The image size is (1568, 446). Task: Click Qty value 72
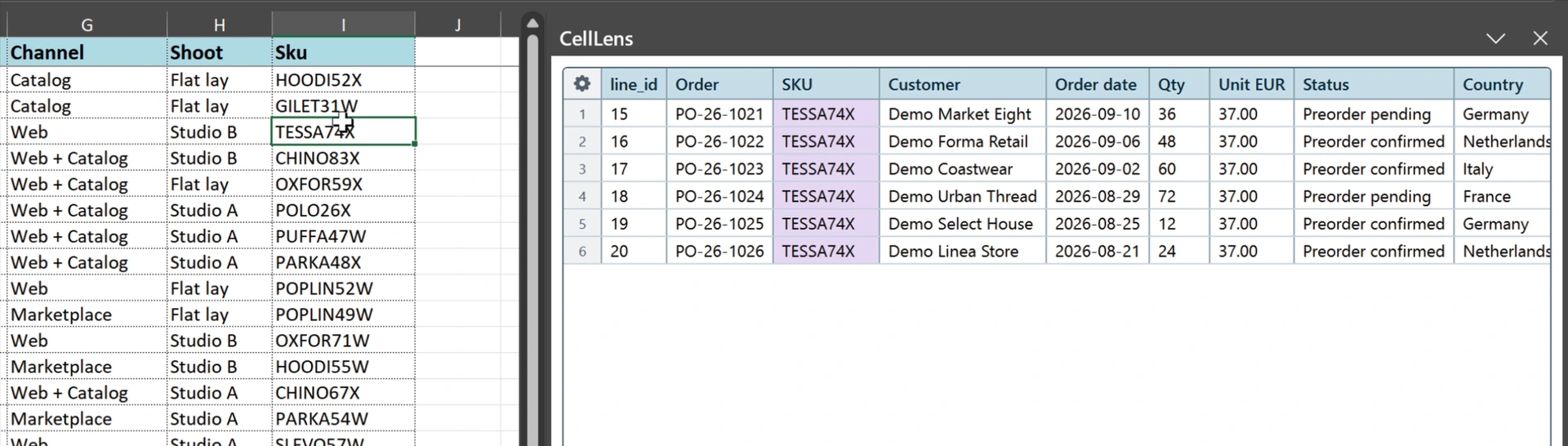(1178, 196)
